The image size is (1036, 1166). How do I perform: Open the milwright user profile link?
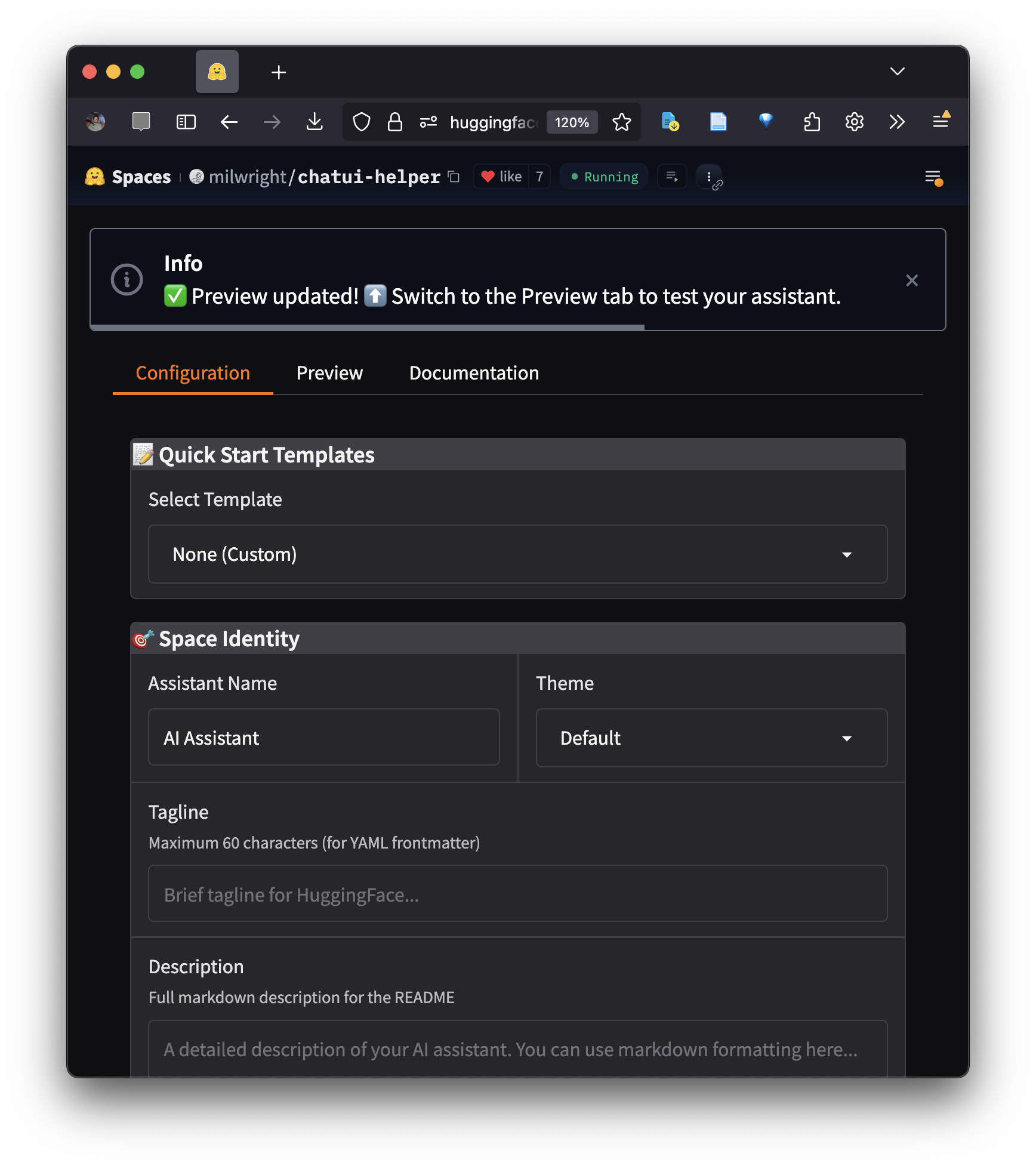click(x=247, y=177)
